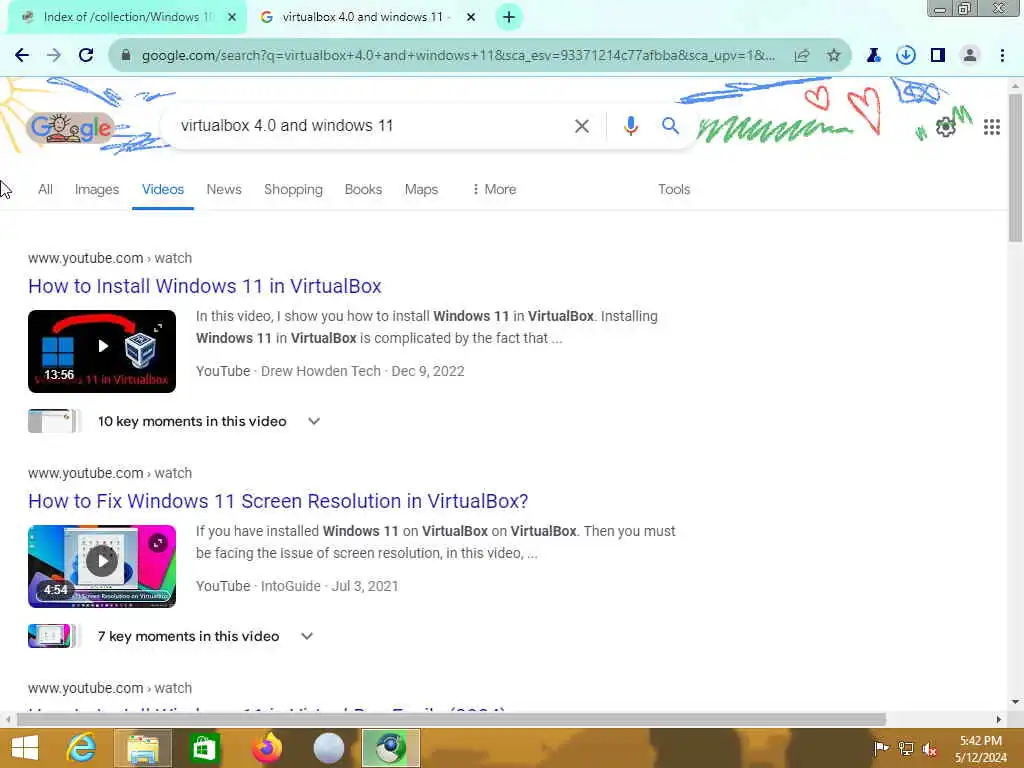Open the Google apps grid
Viewport: 1024px width, 768px height.
992,127
